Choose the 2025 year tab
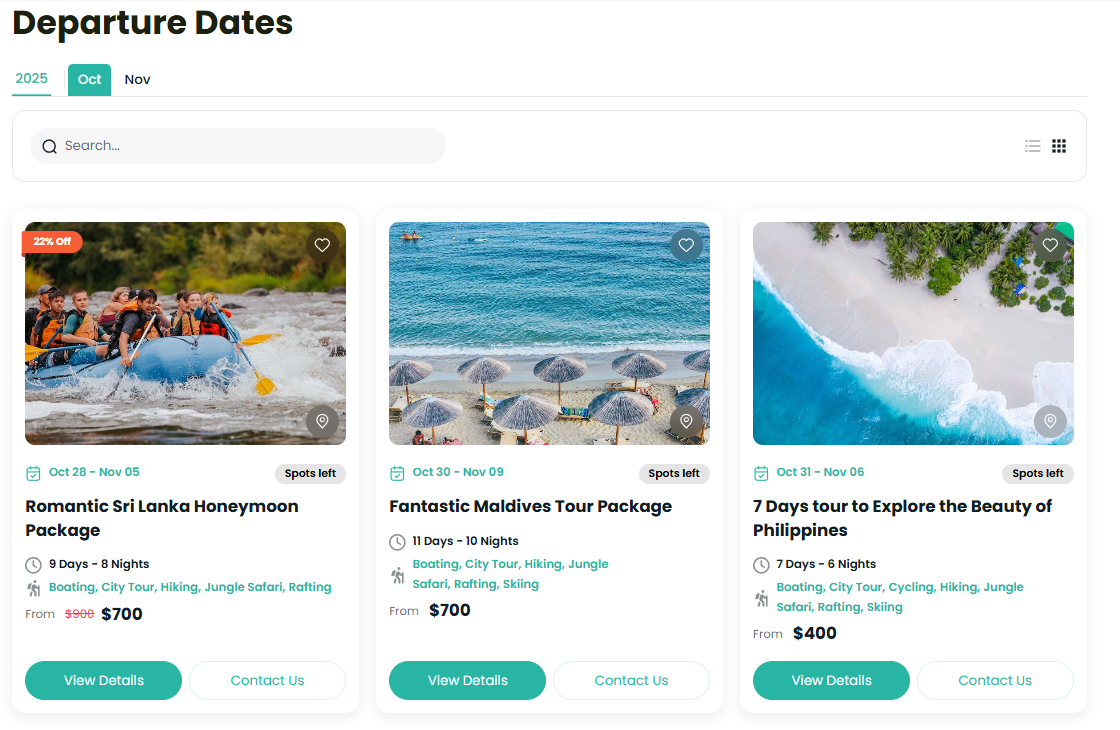 [x=32, y=79]
